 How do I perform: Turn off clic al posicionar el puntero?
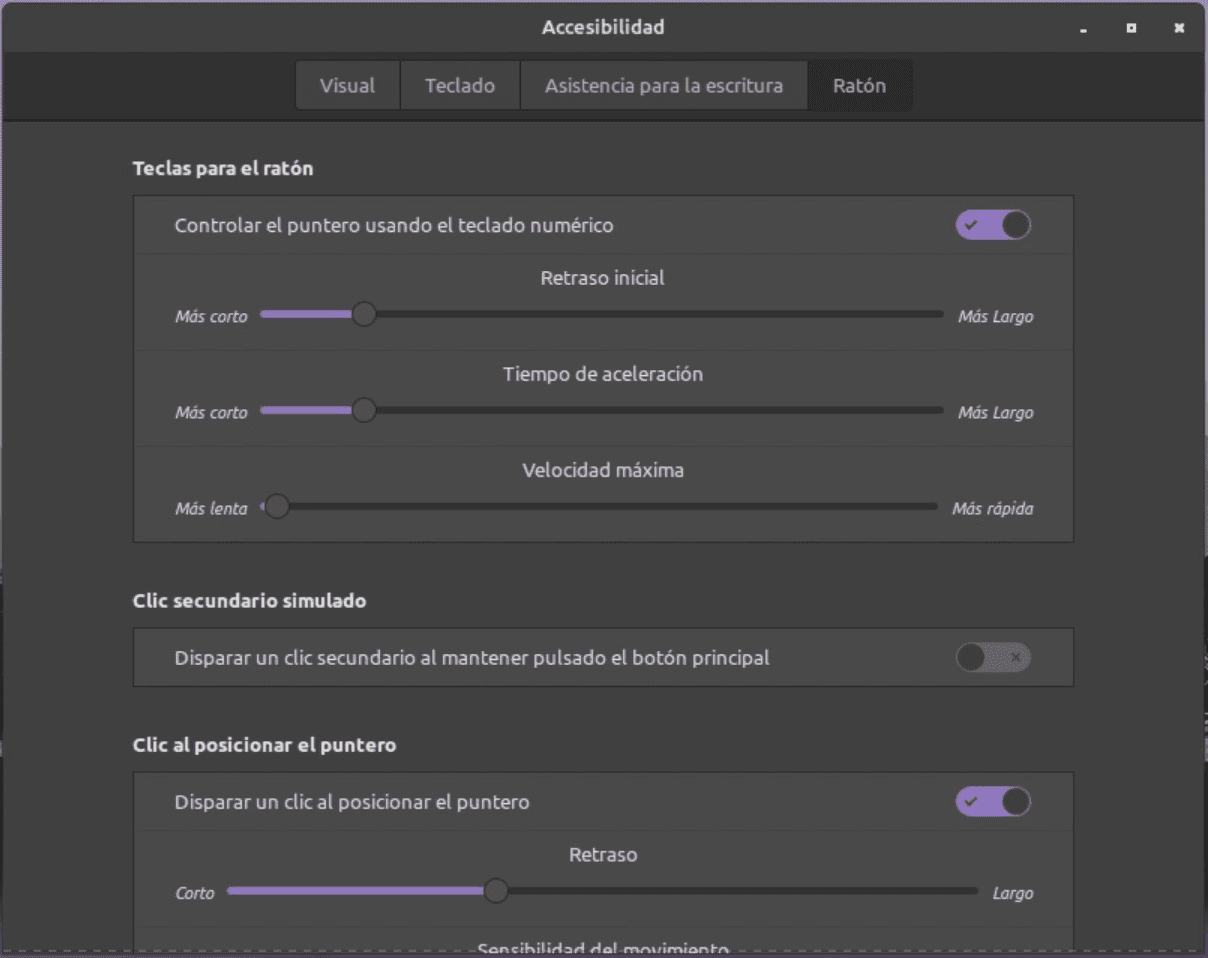[x=992, y=801]
